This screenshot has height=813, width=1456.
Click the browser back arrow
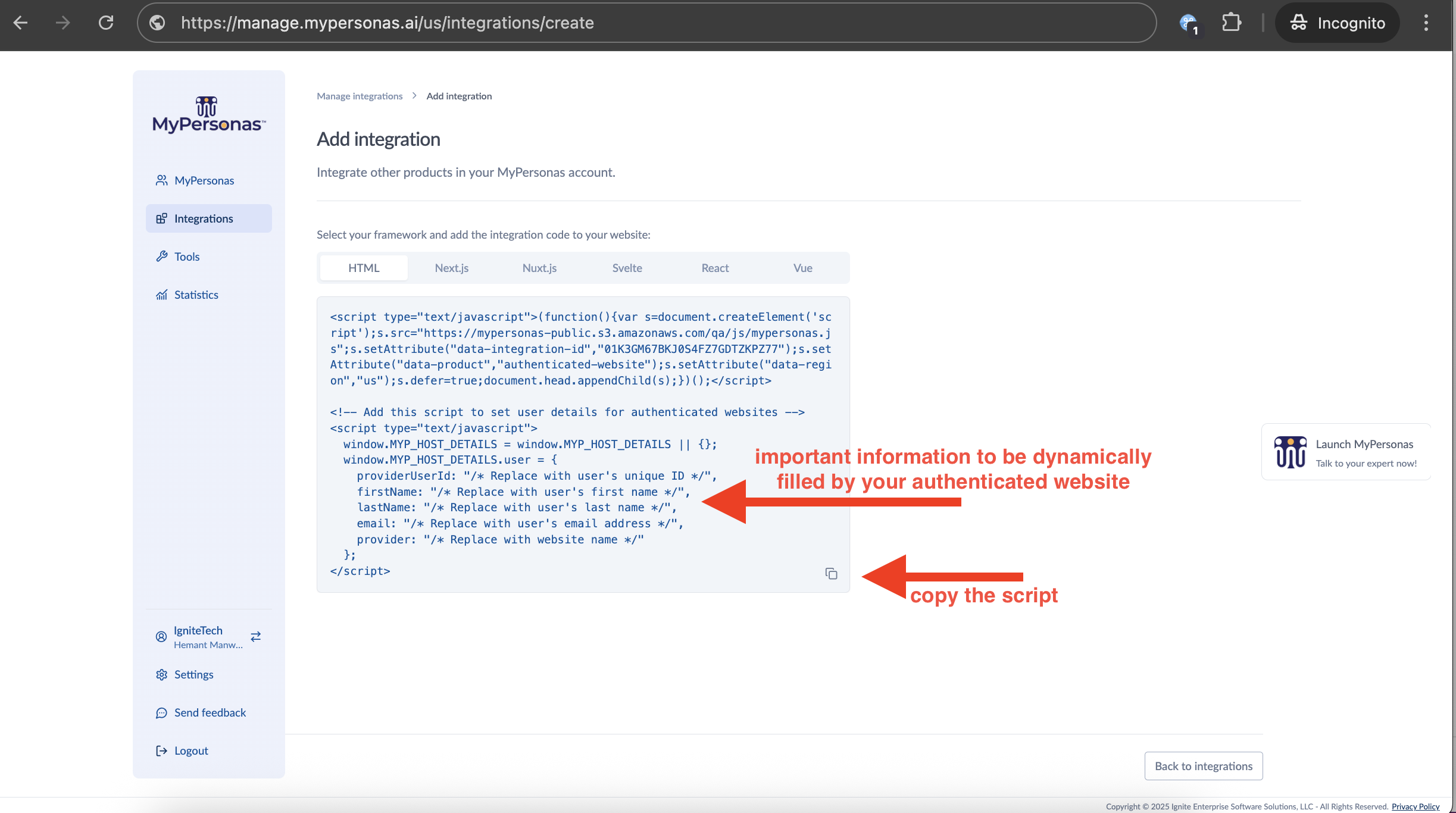tap(21, 23)
